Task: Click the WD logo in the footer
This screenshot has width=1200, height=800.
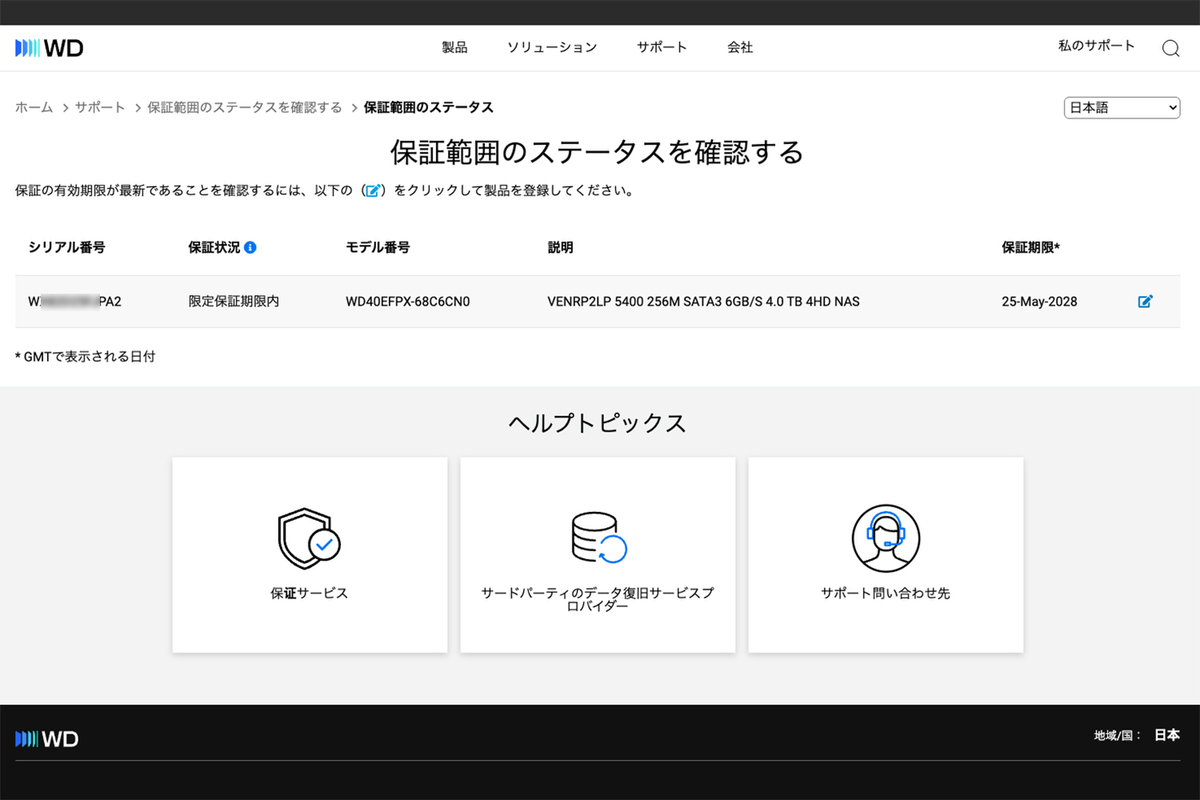Action: (47, 738)
